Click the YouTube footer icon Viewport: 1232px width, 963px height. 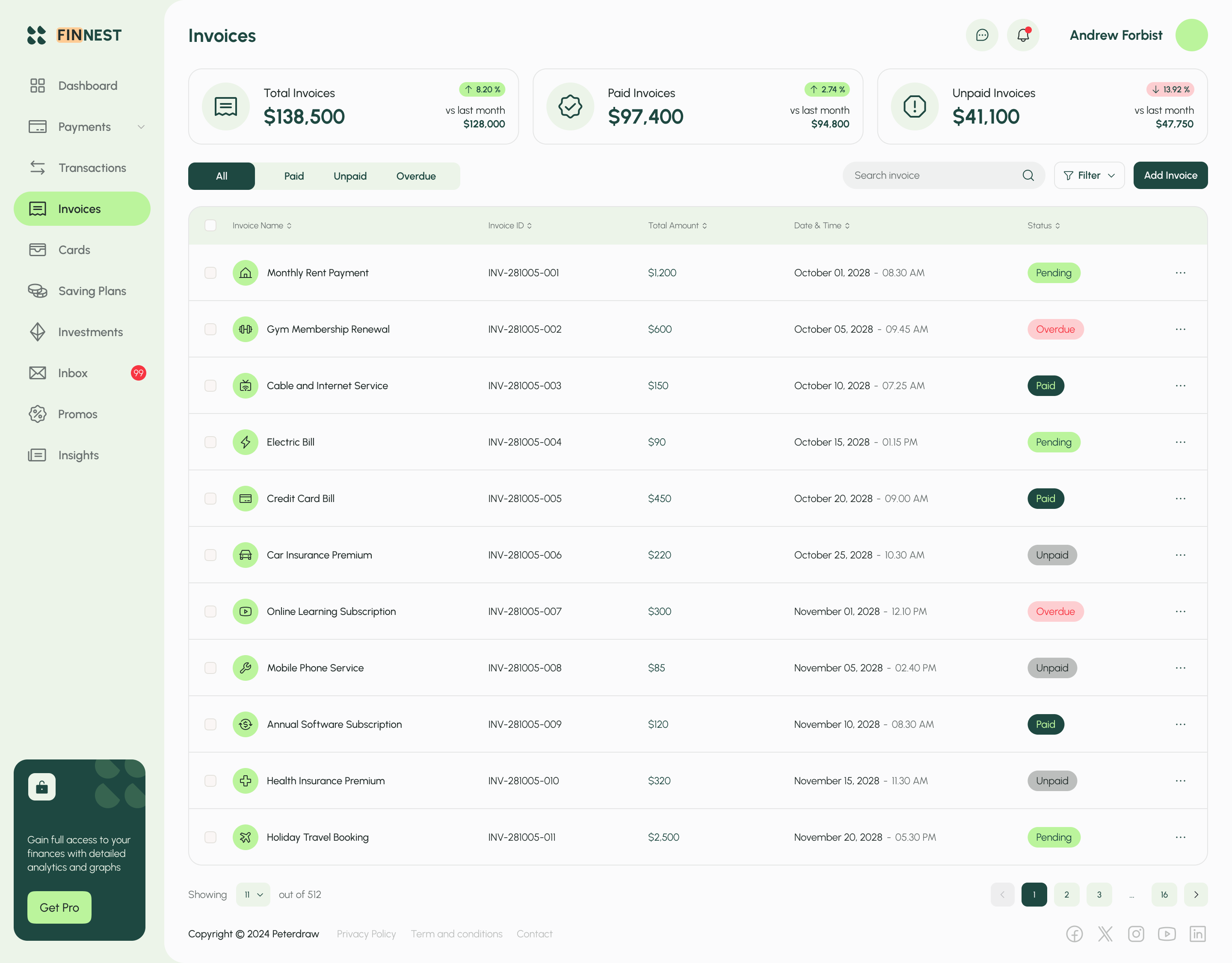(1167, 933)
